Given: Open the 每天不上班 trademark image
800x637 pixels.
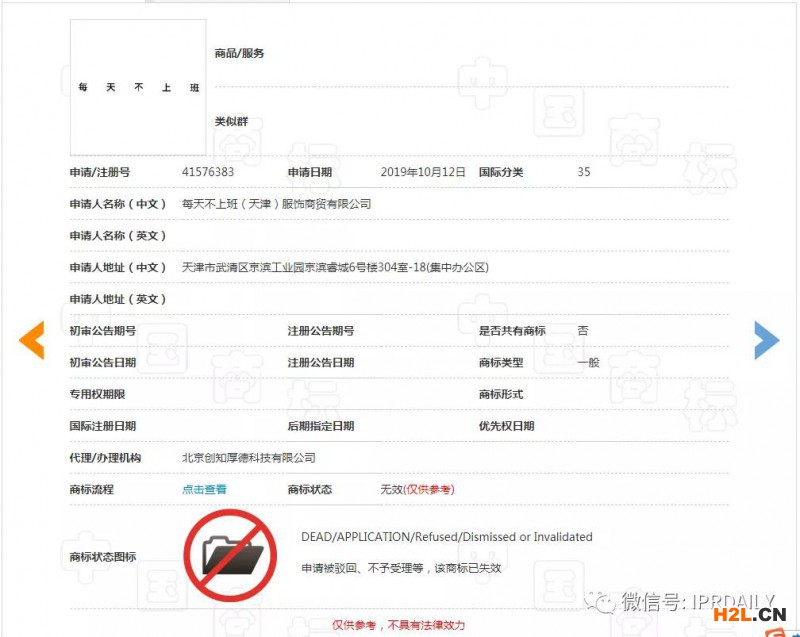Looking at the screenshot, I should [x=138, y=87].
